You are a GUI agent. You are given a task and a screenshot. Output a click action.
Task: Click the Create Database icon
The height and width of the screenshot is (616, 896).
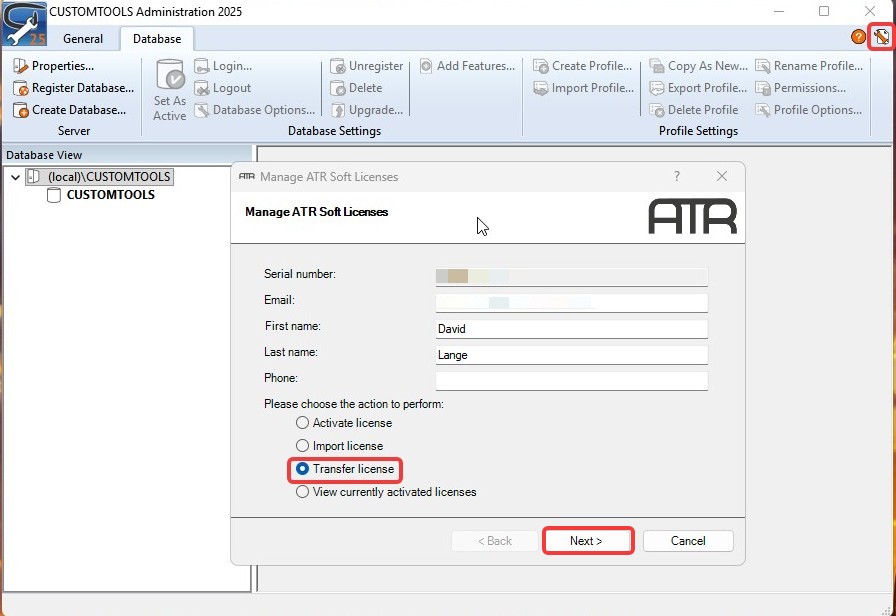tap(20, 110)
